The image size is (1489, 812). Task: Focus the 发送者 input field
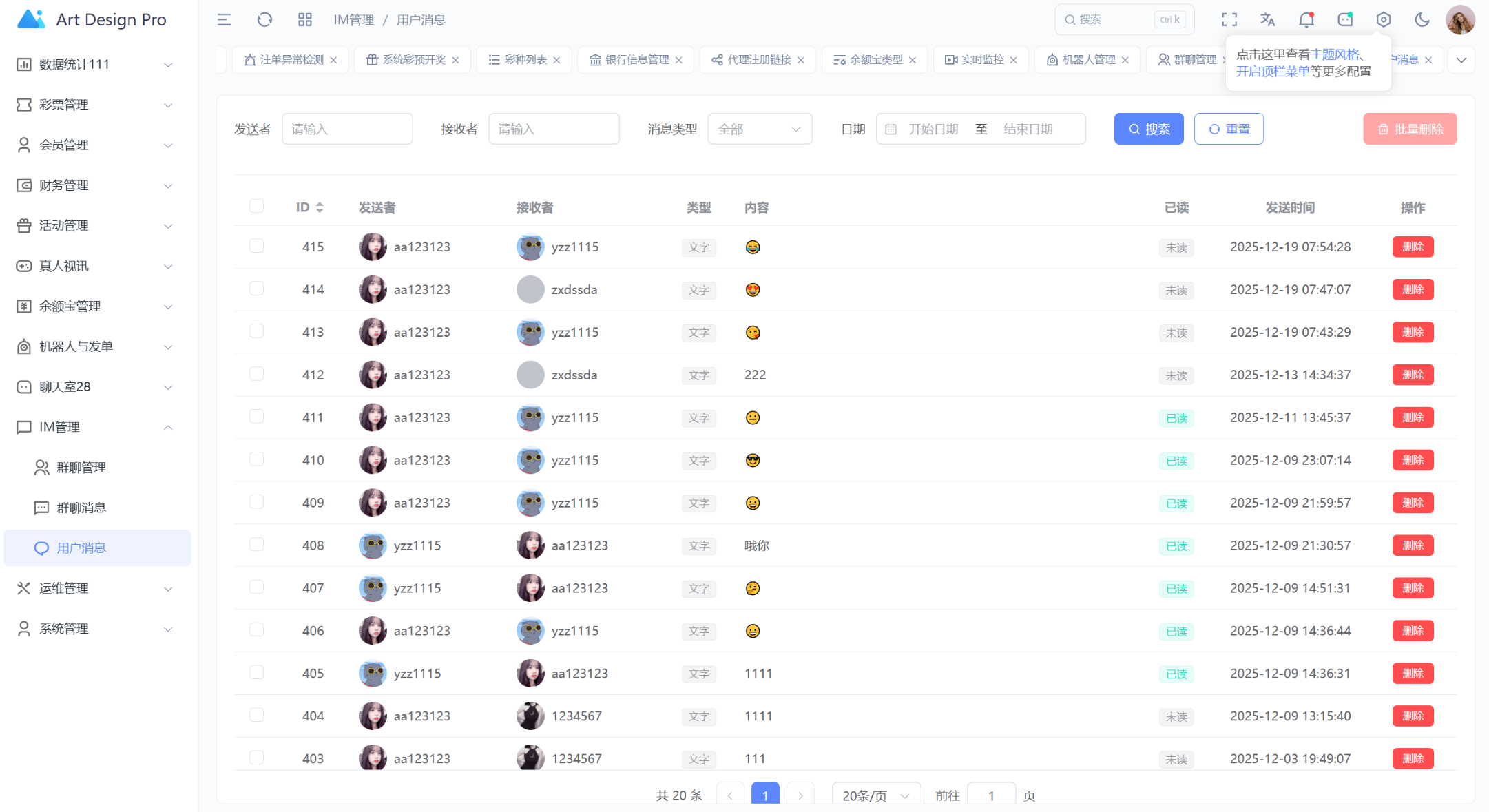pos(347,129)
